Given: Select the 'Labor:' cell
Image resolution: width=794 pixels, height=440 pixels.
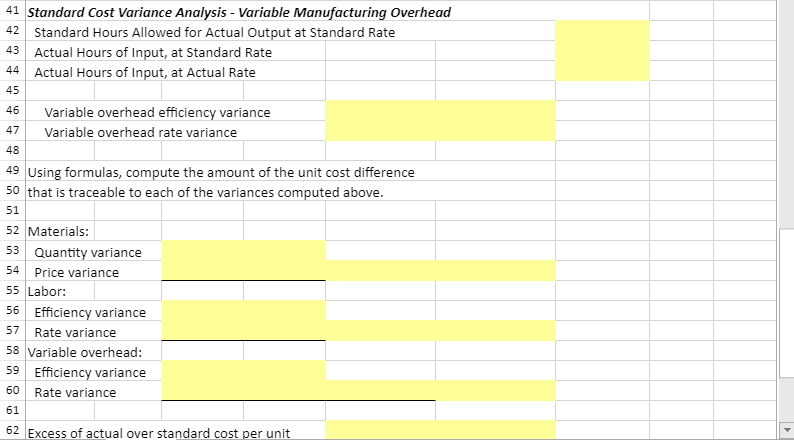Looking at the screenshot, I should pos(47,292).
